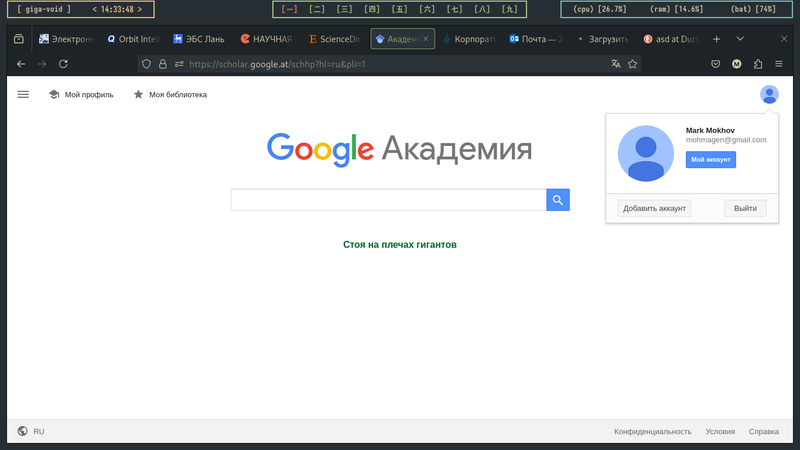Click Мой аккаунт button
This screenshot has height=450, width=800.
tap(710, 160)
